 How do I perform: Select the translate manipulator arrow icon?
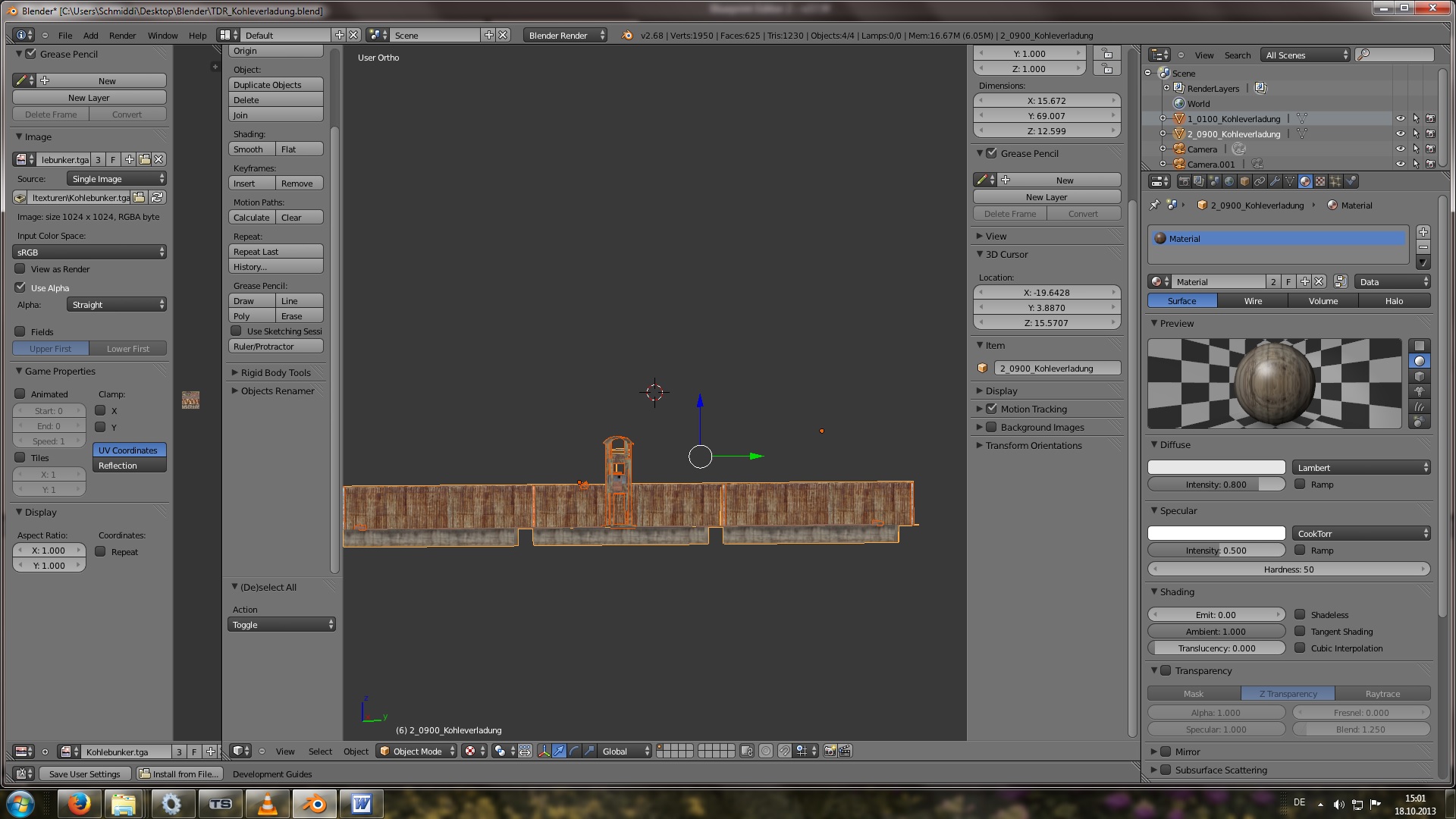click(x=559, y=752)
